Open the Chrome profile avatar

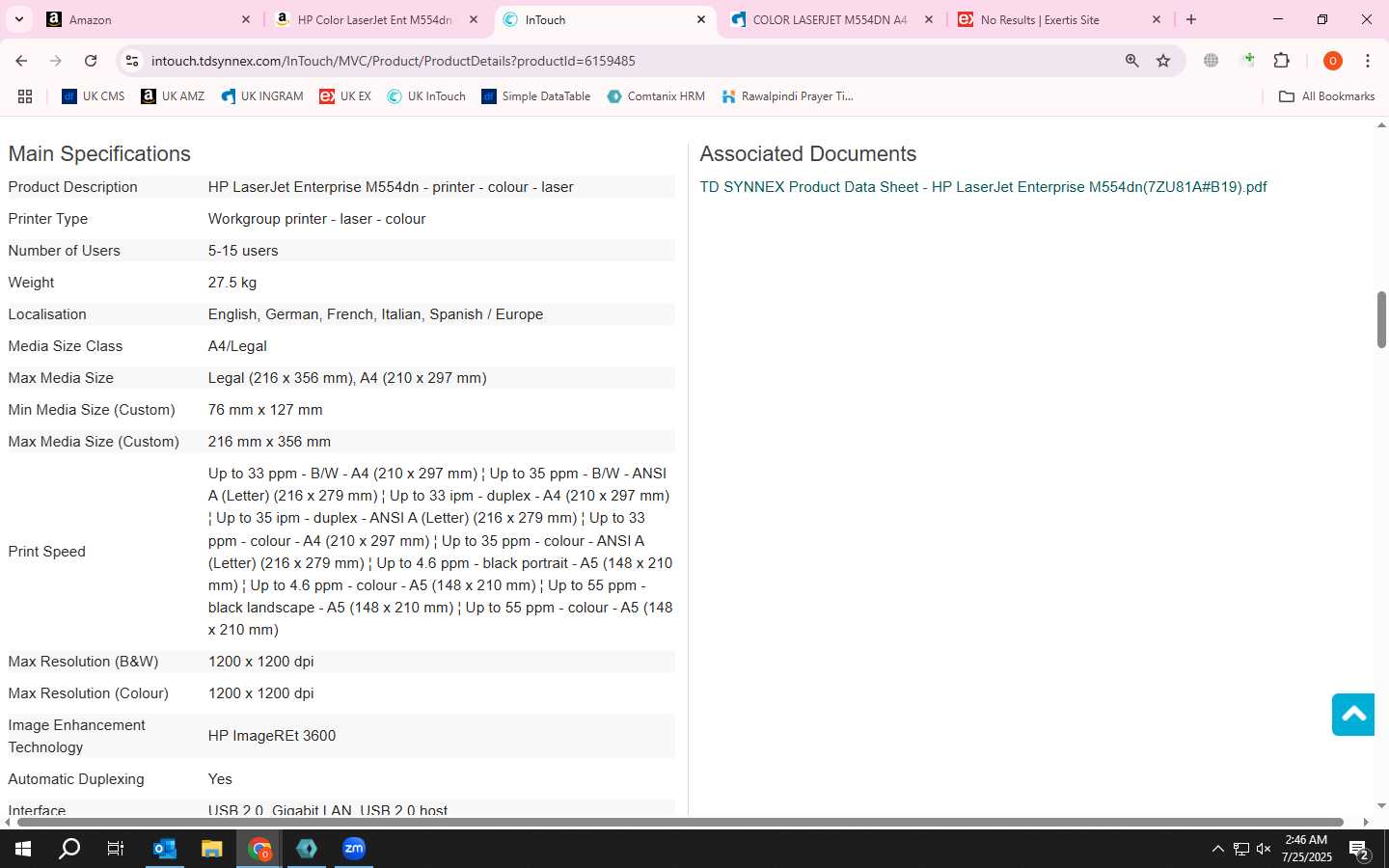[1333, 61]
